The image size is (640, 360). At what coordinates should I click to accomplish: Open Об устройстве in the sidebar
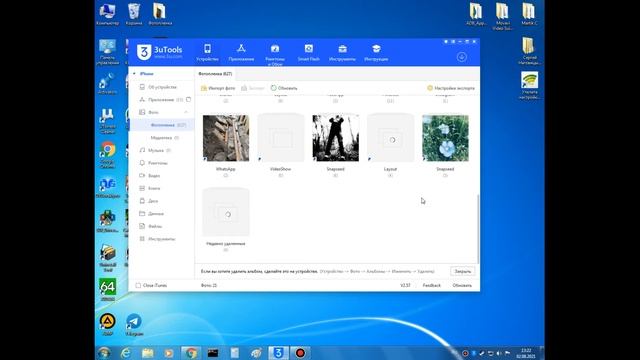pyautogui.click(x=162, y=87)
